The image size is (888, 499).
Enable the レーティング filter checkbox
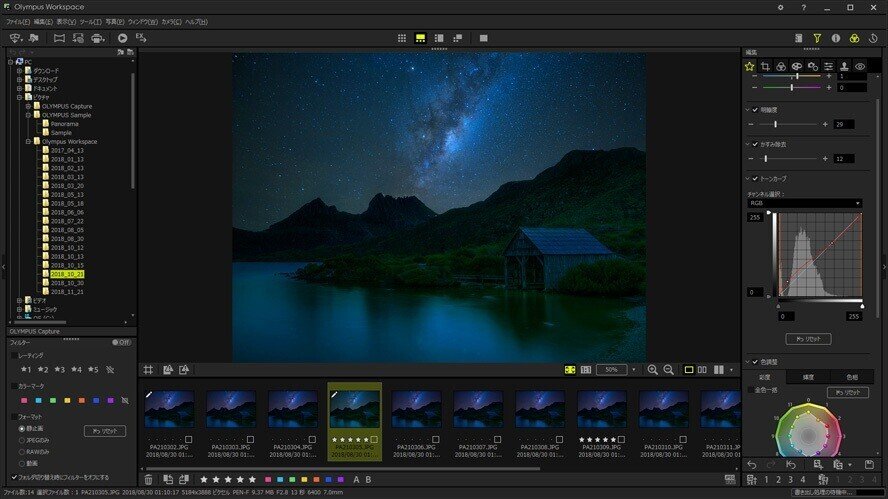[14, 356]
